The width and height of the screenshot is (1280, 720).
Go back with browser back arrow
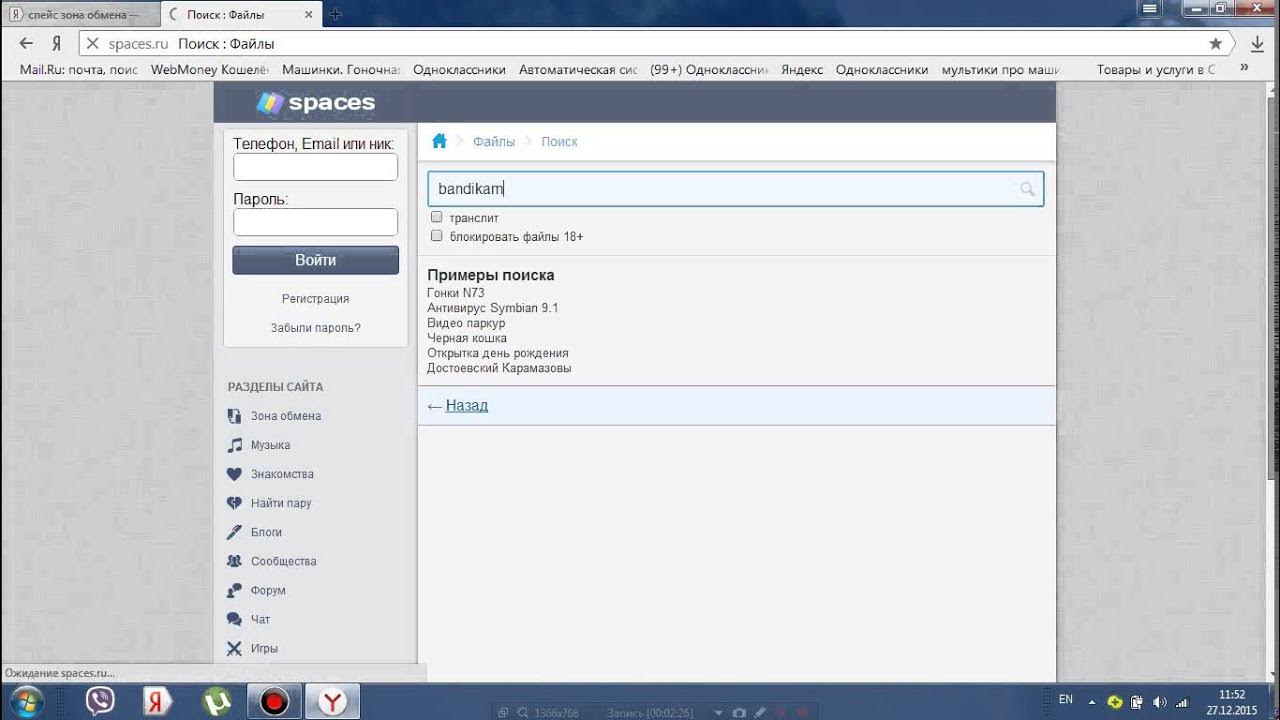coord(27,43)
